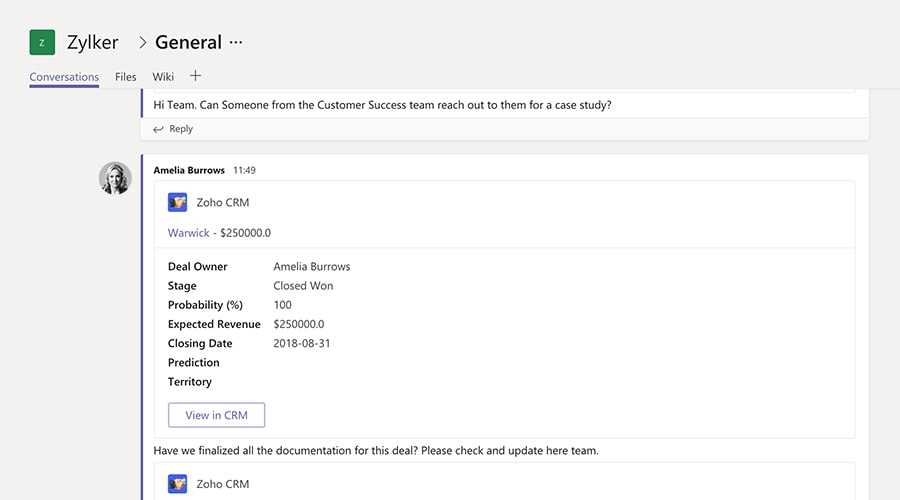Screen dimensions: 900x500
Task: Click the 11:49 message timestamp
Action: pyautogui.click(x=244, y=170)
